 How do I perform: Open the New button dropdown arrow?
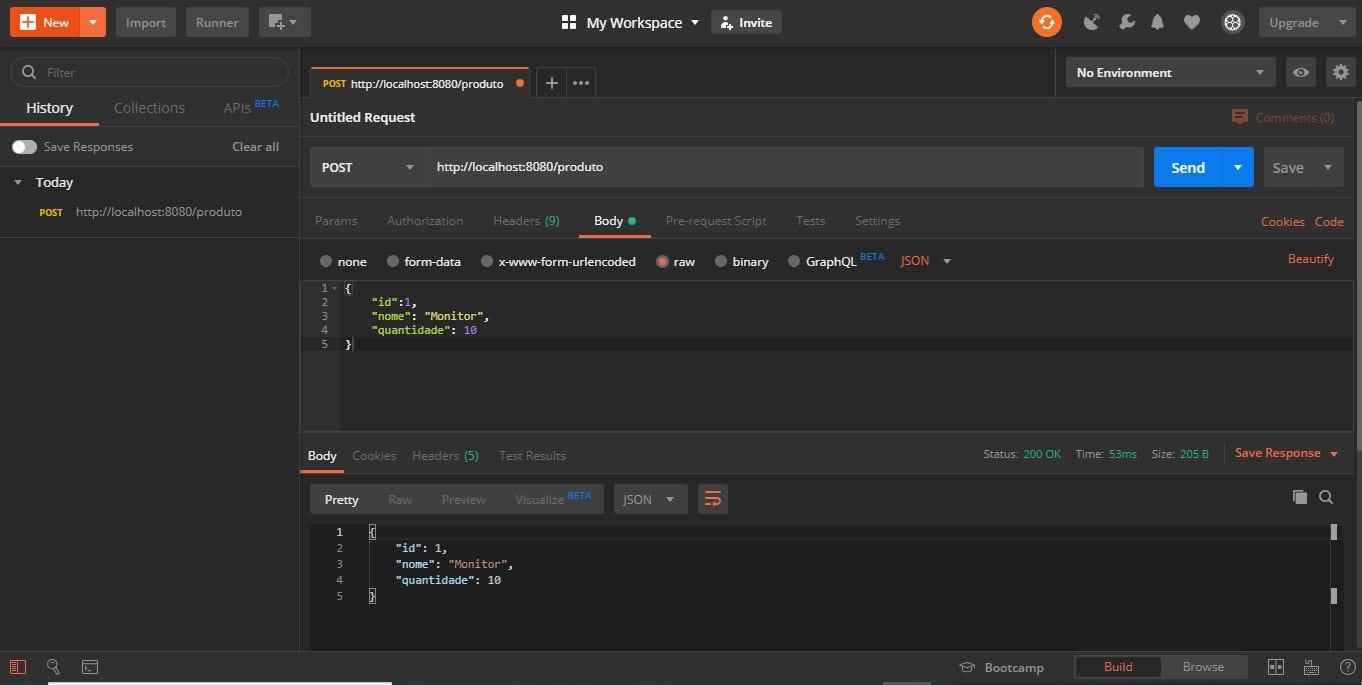point(93,22)
